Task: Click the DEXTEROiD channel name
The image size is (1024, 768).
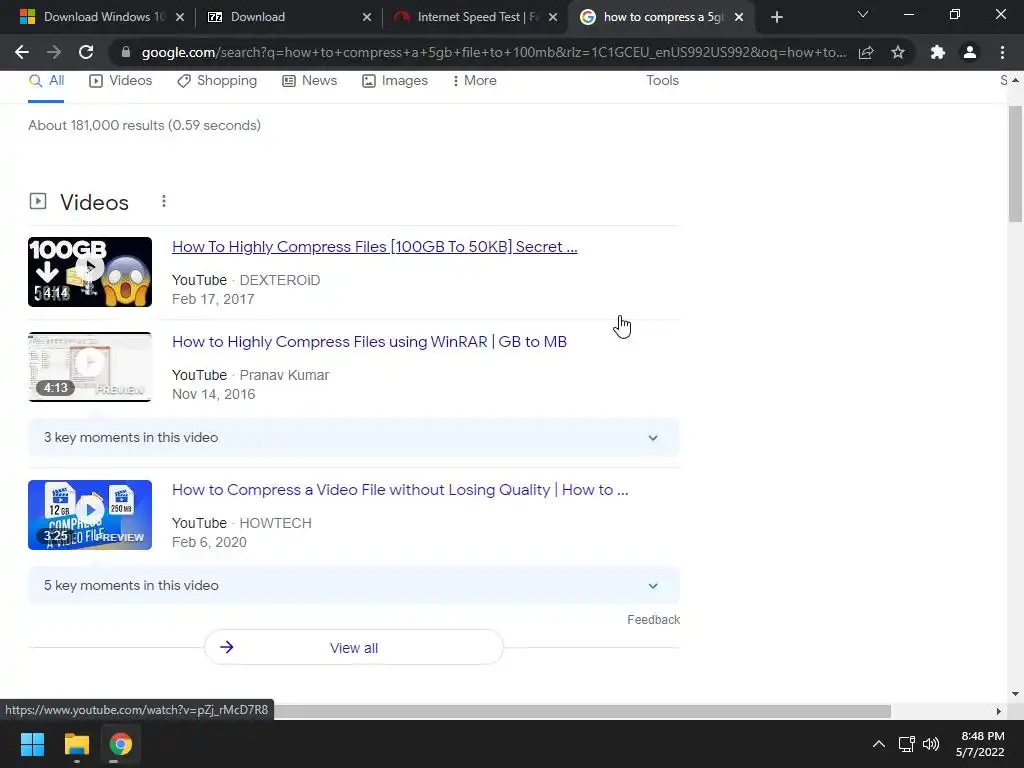Action: [x=280, y=281]
